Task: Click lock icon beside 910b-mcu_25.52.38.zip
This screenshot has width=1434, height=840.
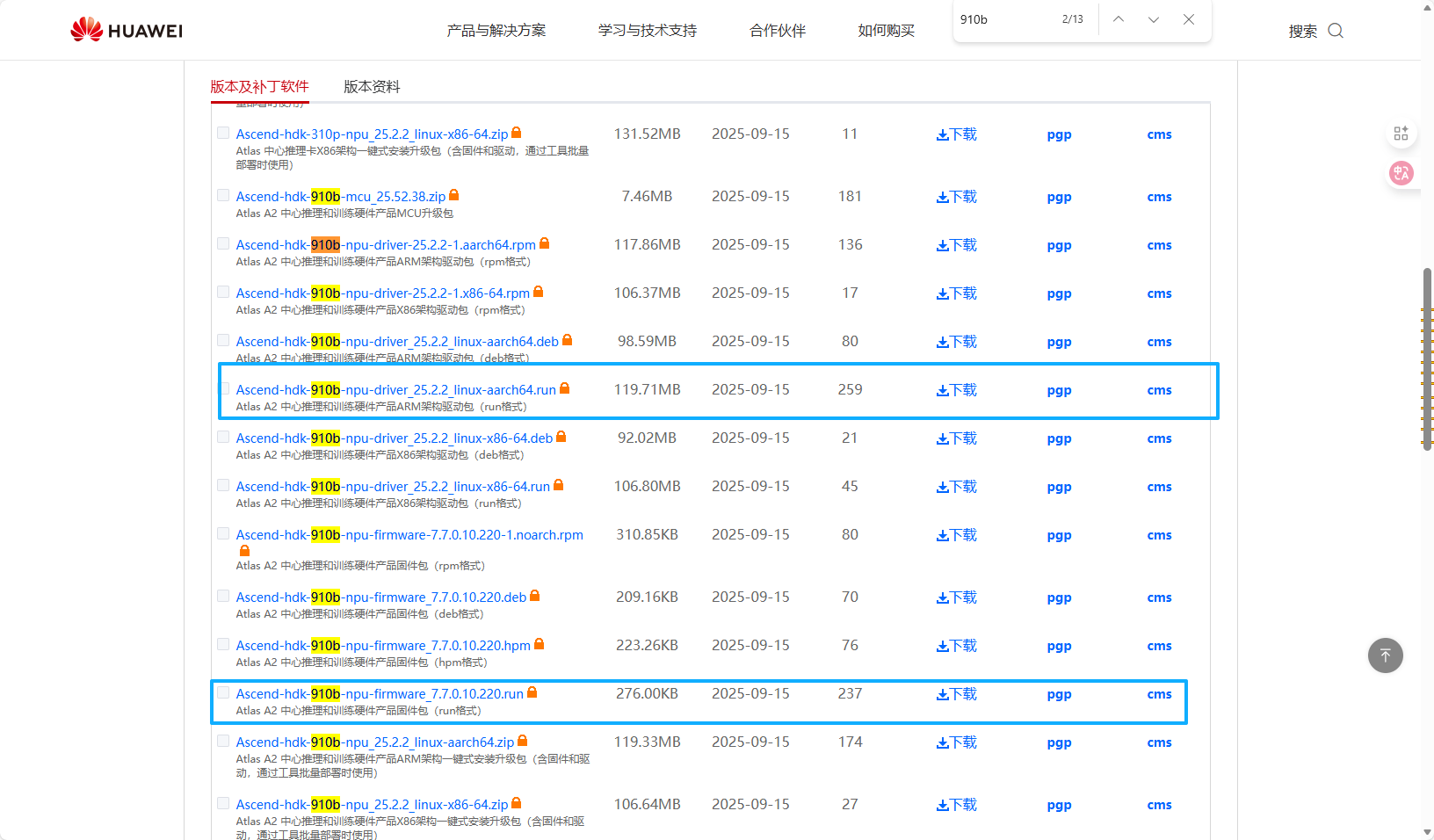Action: [454, 195]
